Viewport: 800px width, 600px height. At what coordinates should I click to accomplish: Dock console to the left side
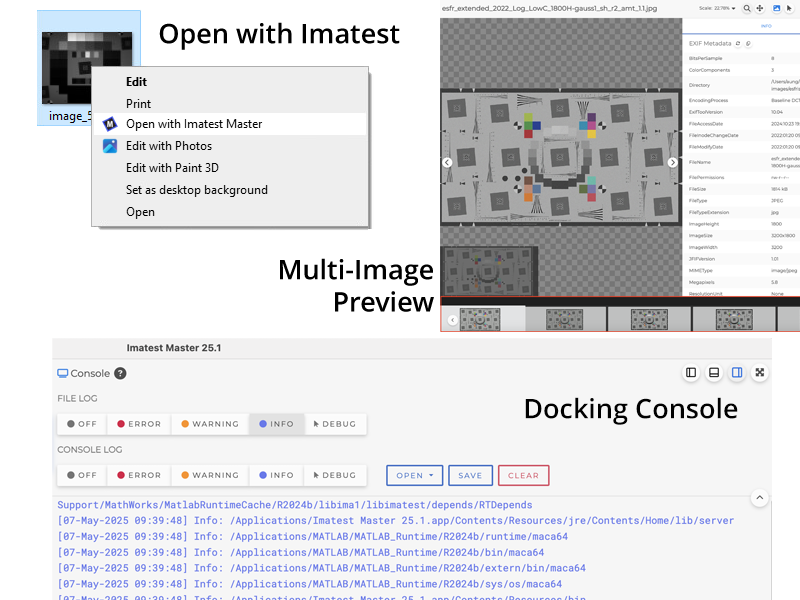tap(691, 372)
